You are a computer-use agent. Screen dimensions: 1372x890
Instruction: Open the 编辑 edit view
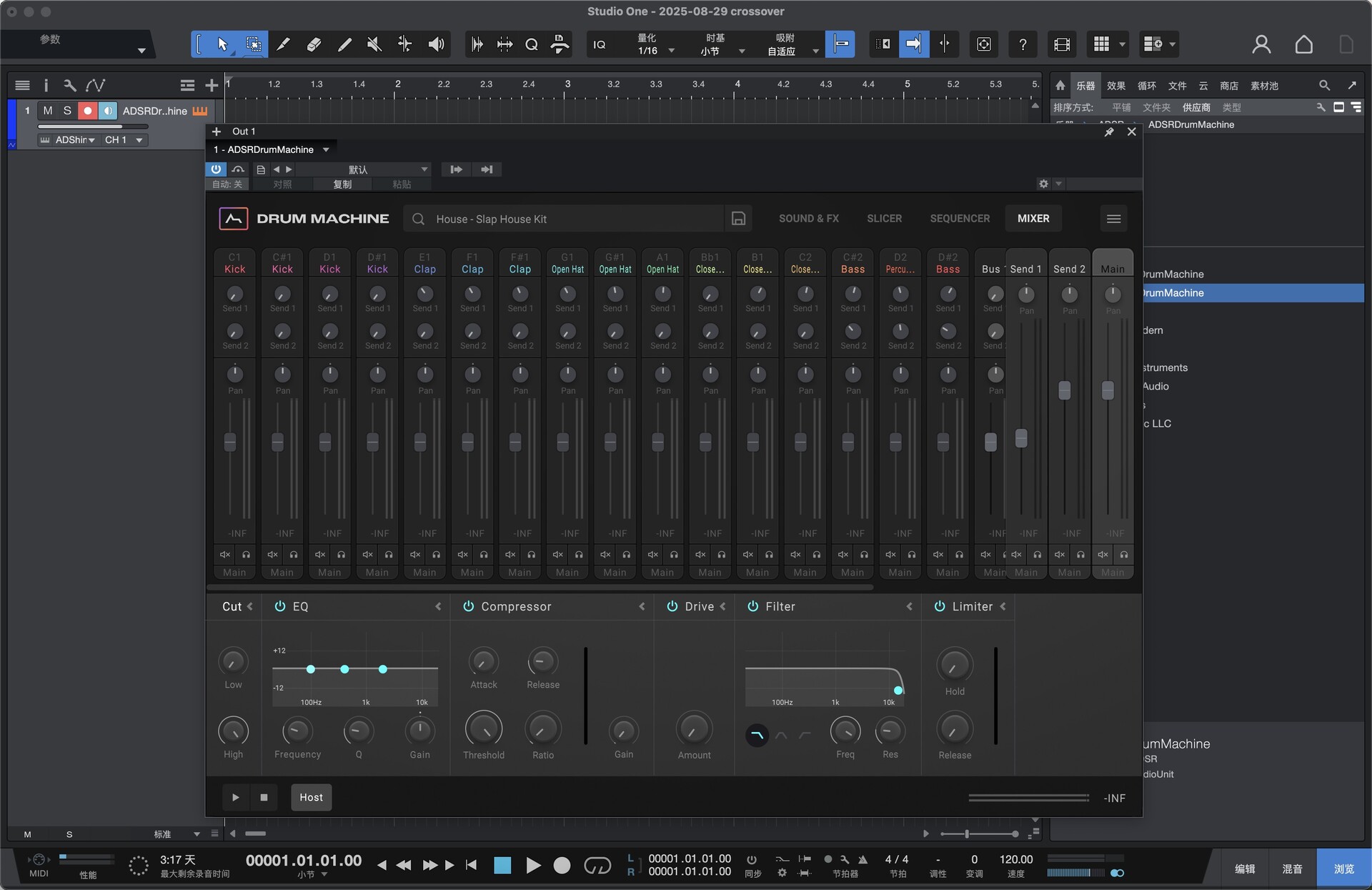click(1245, 869)
